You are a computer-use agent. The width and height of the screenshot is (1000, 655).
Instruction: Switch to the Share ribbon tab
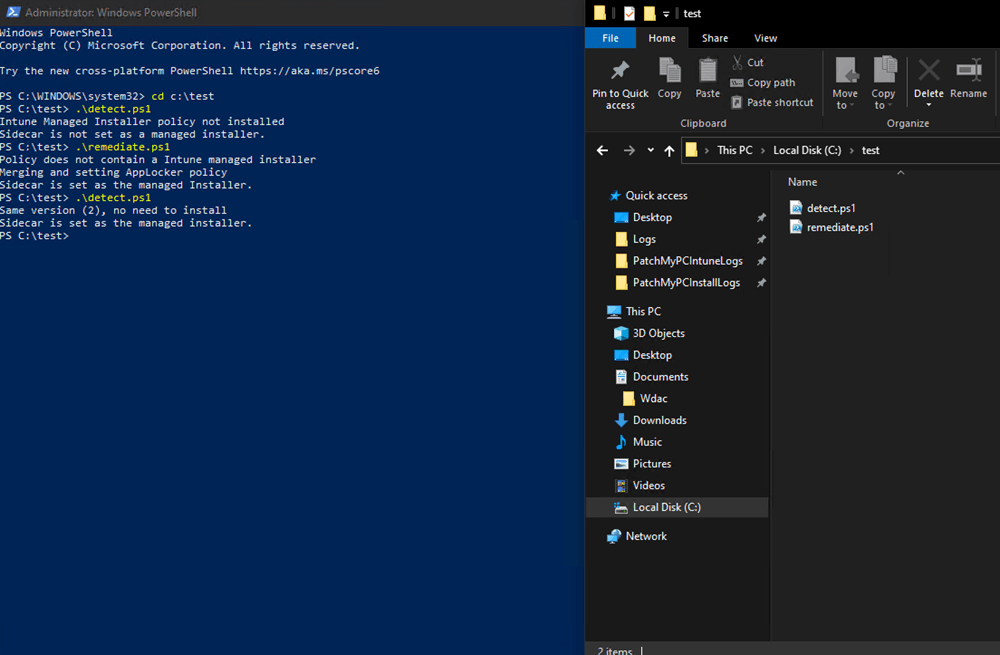[x=715, y=38]
